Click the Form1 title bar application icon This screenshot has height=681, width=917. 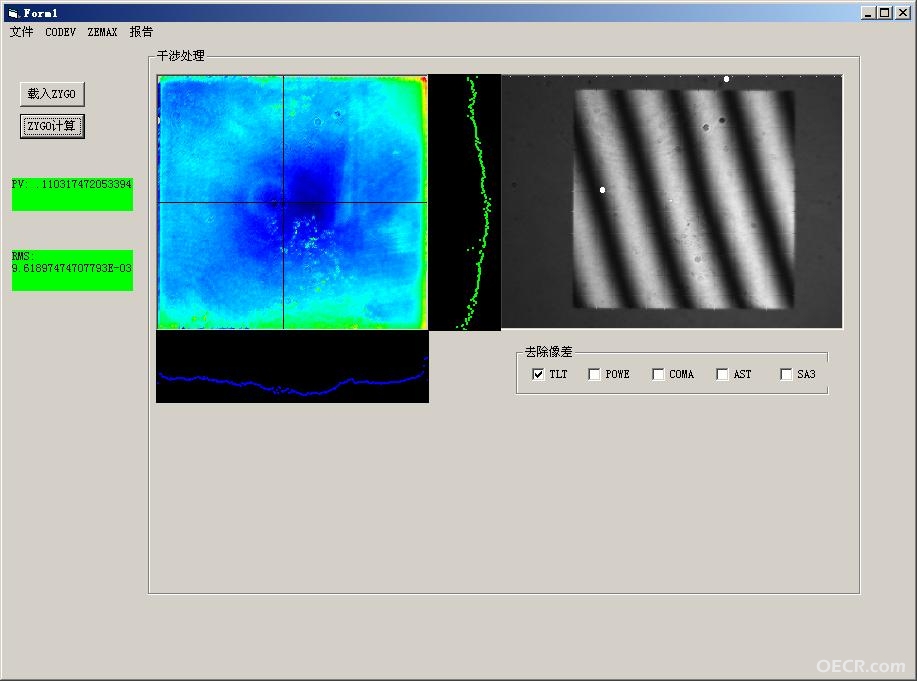pyautogui.click(x=13, y=12)
